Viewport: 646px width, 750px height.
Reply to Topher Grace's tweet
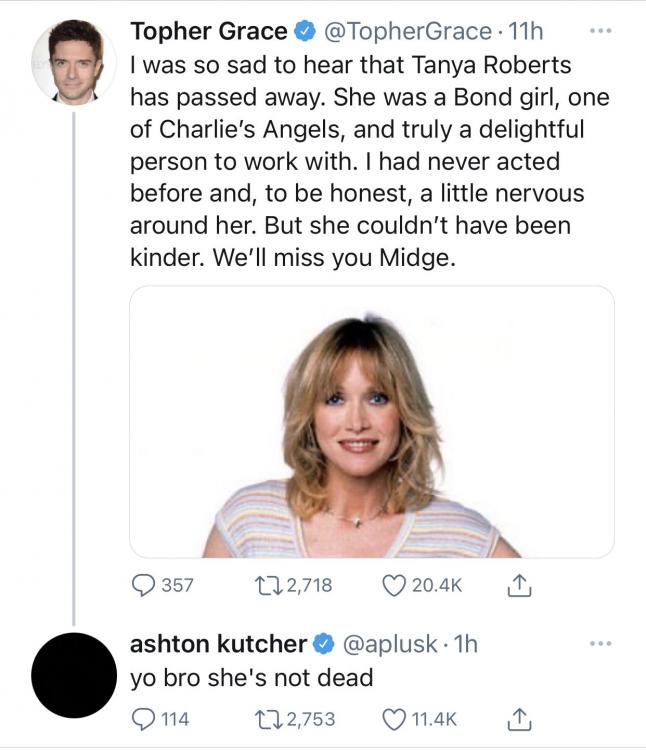click(143, 585)
